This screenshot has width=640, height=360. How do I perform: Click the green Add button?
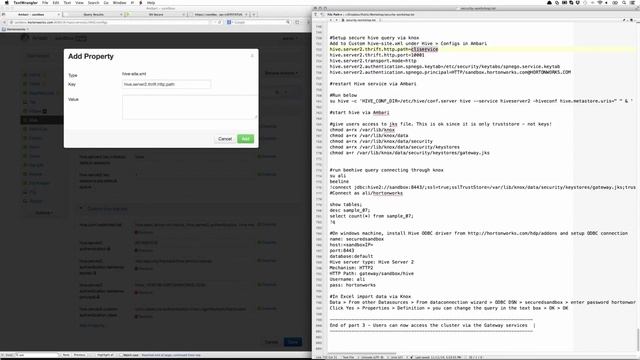[245, 139]
